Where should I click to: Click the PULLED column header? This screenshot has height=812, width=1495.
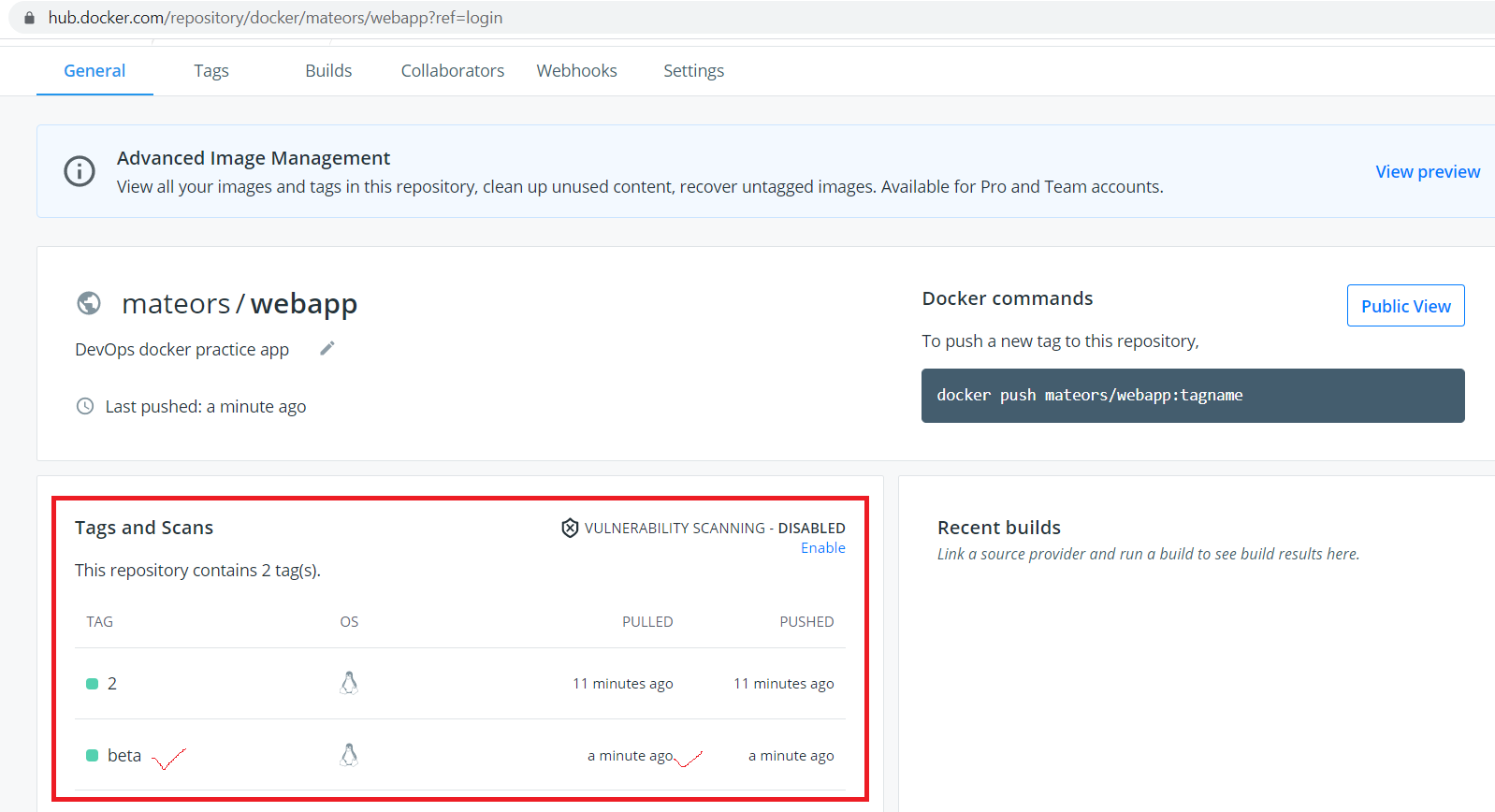click(647, 622)
